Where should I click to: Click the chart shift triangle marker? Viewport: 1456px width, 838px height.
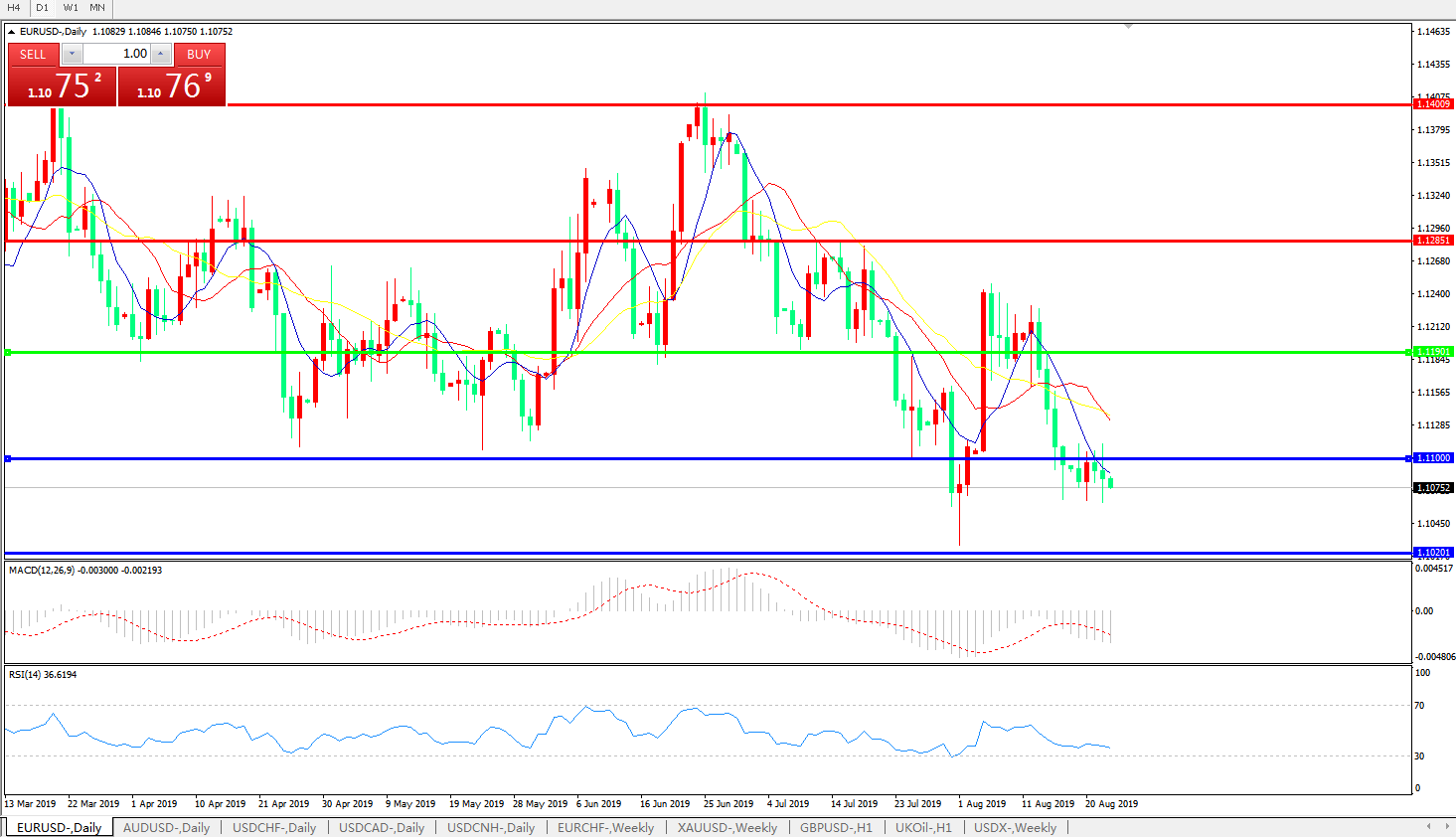[1128, 26]
